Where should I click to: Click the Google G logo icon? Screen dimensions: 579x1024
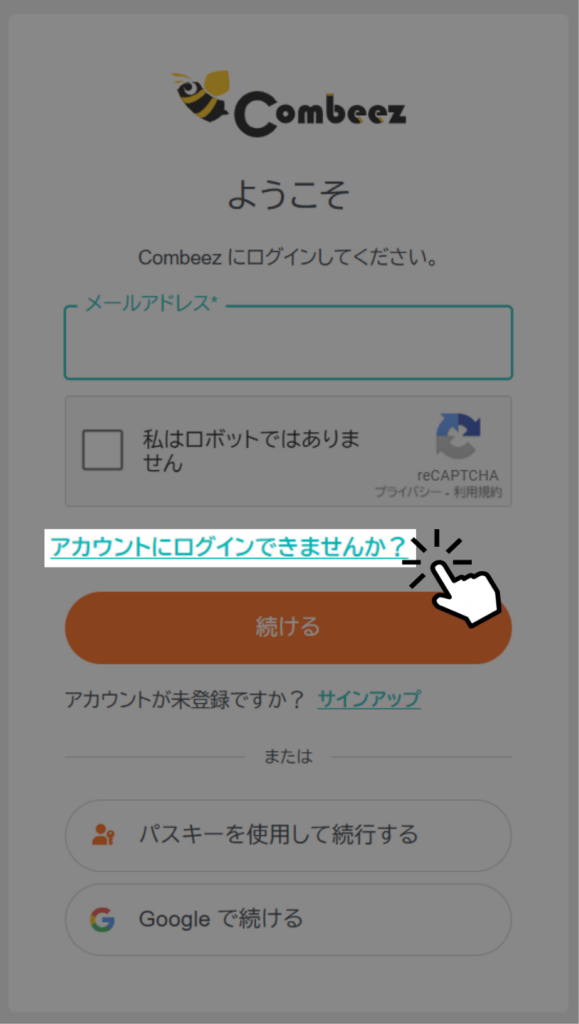[x=102, y=920]
